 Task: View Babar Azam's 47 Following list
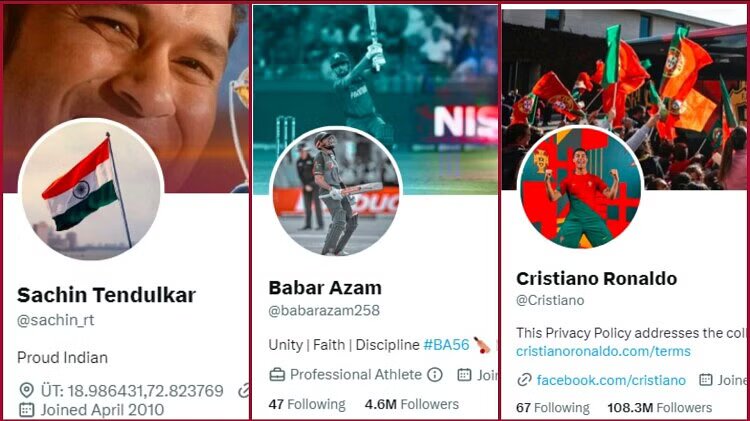307,404
